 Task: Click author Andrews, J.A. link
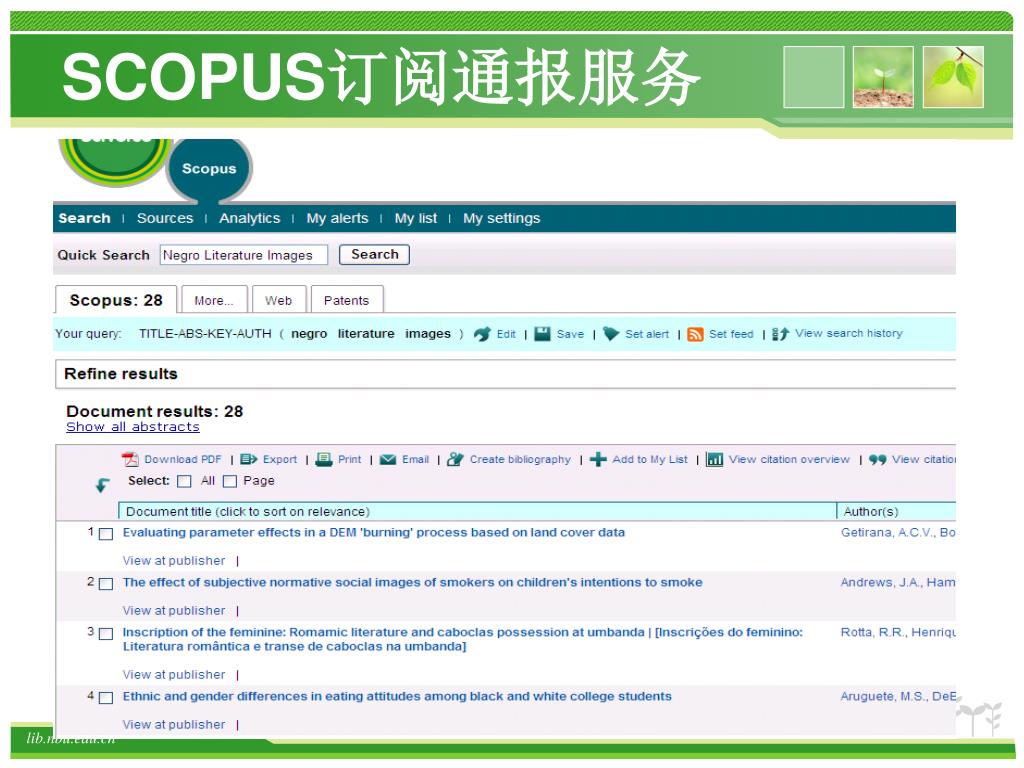[881, 582]
